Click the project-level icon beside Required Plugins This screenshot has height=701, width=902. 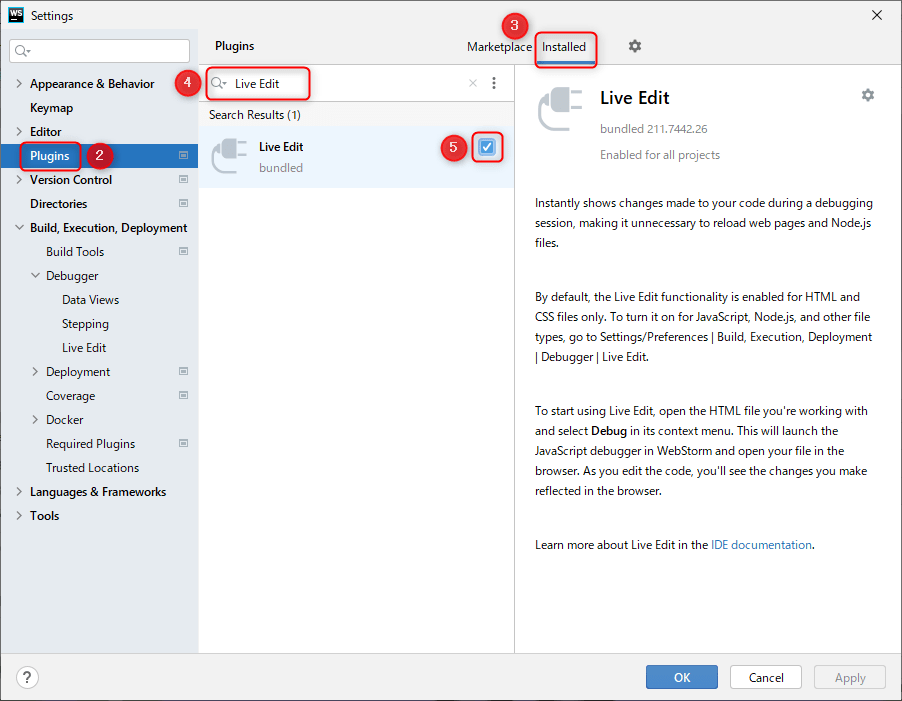184,443
